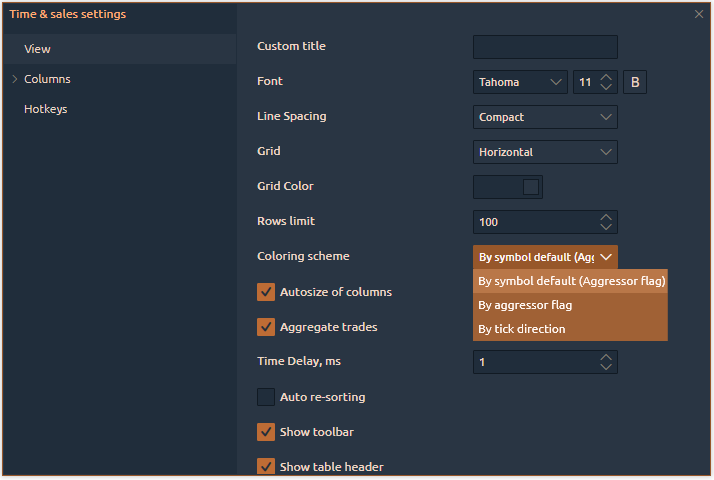The height and width of the screenshot is (480, 714).
Task: Expand the Columns tree item
Action: click(15, 79)
